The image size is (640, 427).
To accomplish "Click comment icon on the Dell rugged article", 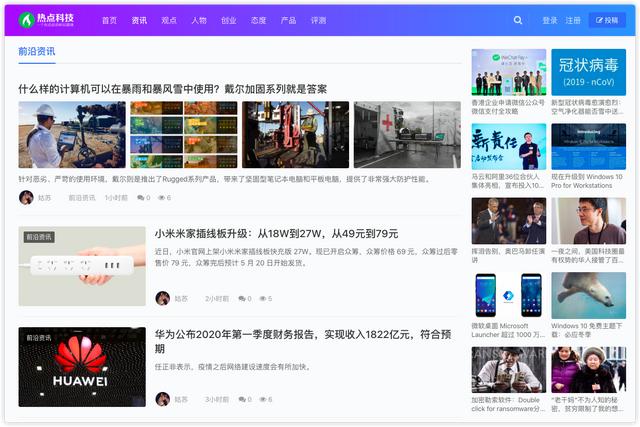I will pyautogui.click(x=141, y=198).
